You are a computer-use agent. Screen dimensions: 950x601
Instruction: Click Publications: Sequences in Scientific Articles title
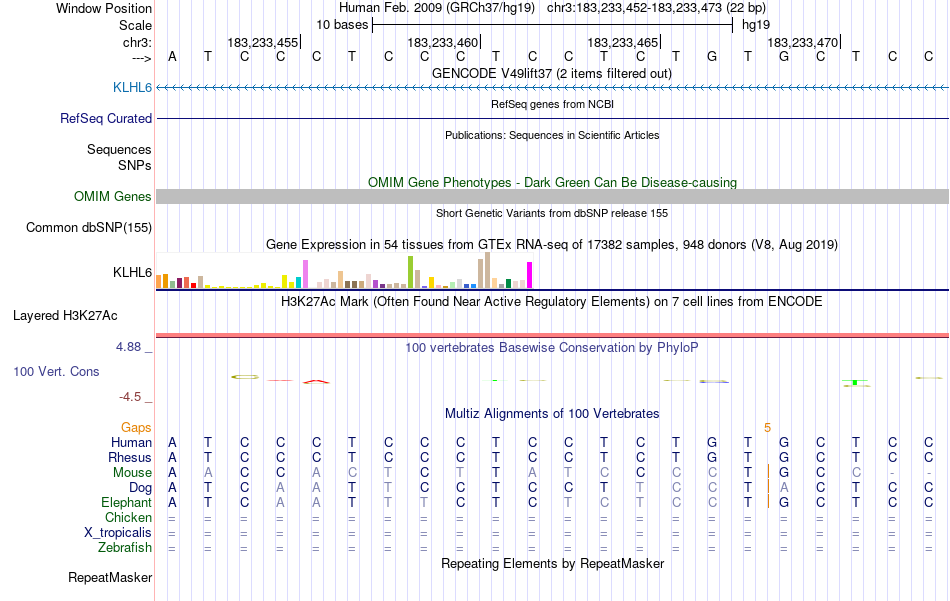[x=552, y=135]
